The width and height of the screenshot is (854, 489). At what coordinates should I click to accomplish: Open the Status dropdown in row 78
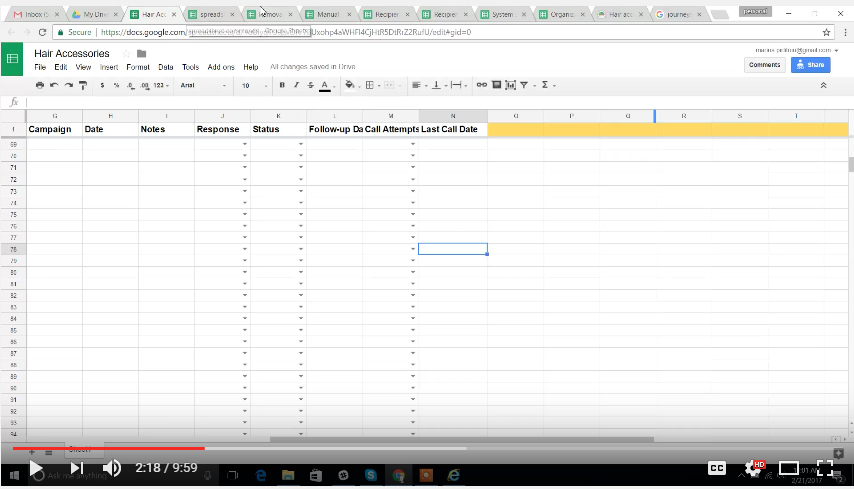click(301, 249)
